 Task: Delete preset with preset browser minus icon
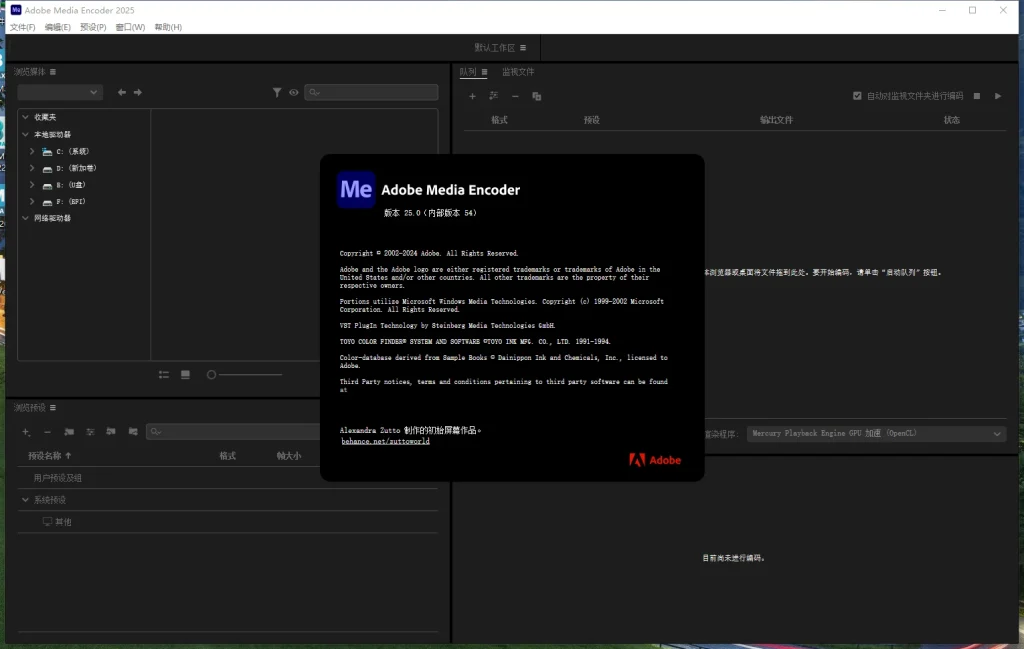[47, 432]
